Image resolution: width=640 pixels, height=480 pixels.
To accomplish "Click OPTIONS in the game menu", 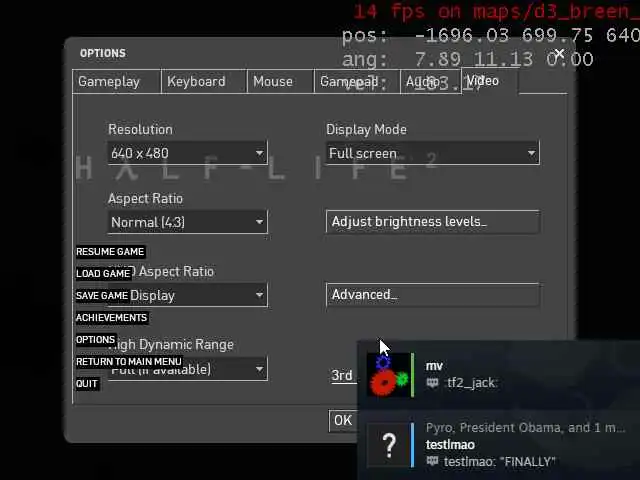I will (x=96, y=340).
